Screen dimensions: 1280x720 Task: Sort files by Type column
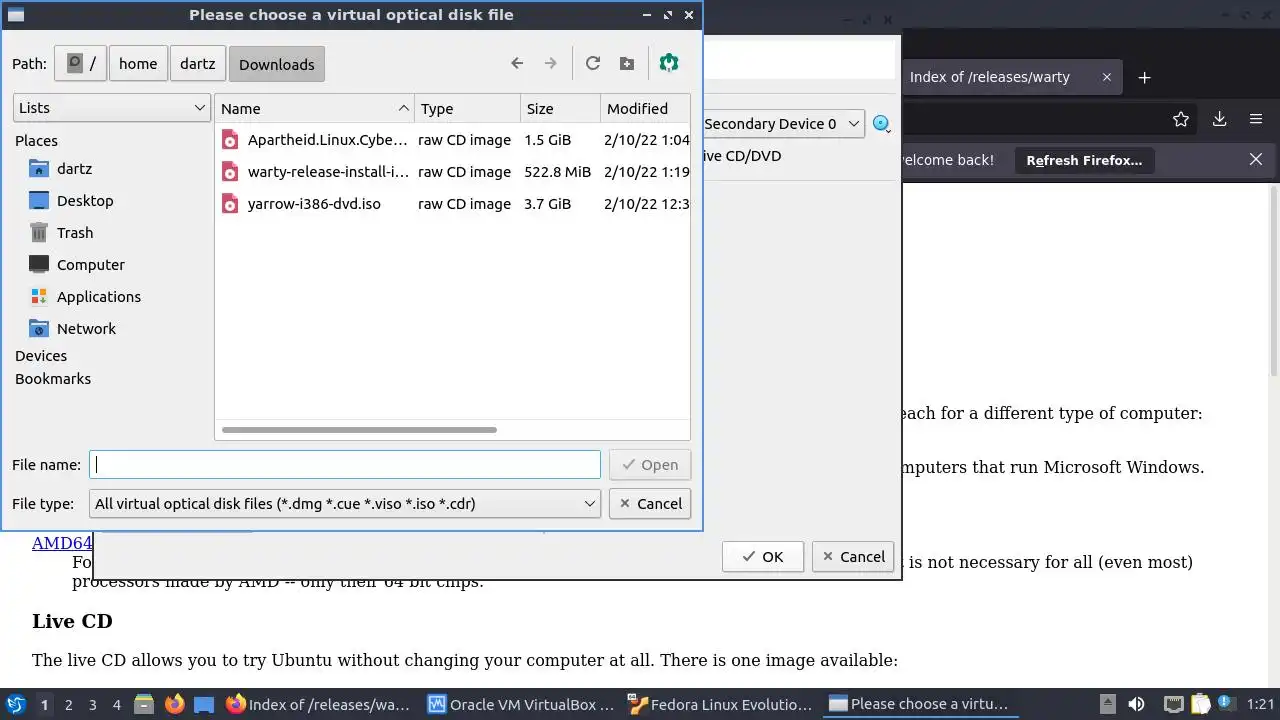(x=467, y=108)
